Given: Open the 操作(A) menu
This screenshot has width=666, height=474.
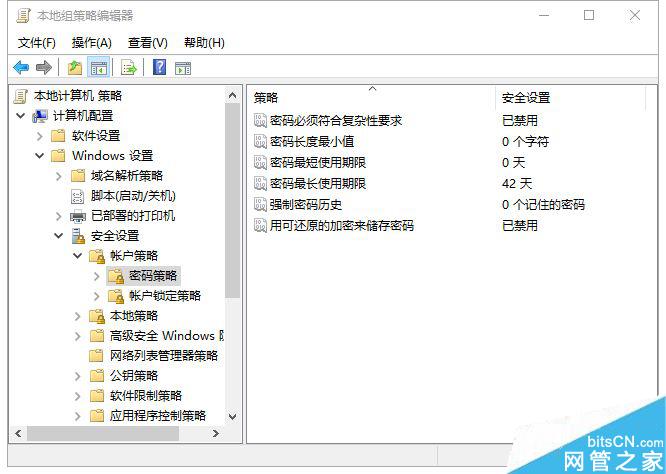Looking at the screenshot, I should 92,42.
